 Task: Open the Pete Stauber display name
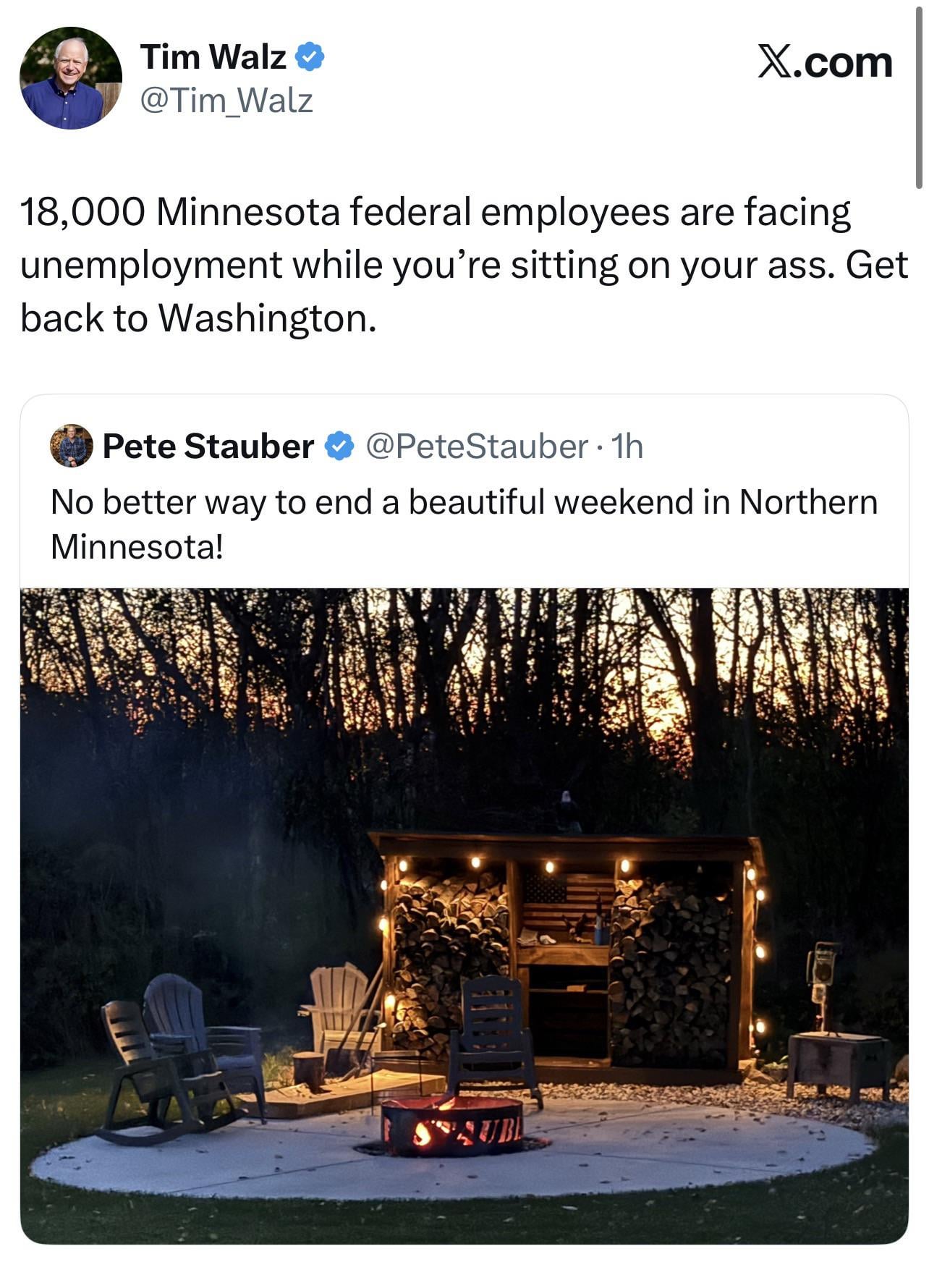[208, 446]
